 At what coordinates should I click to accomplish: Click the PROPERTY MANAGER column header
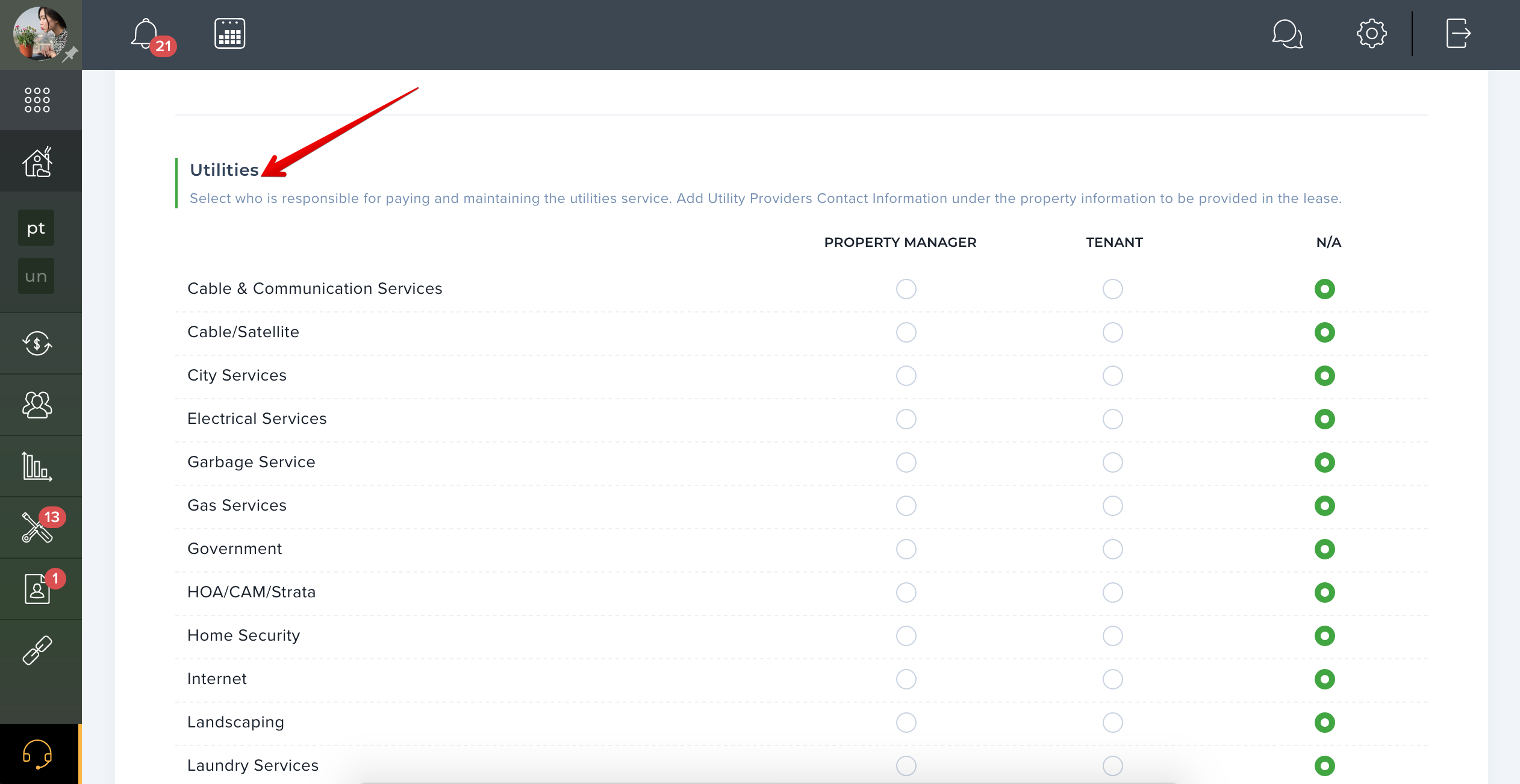[900, 242]
